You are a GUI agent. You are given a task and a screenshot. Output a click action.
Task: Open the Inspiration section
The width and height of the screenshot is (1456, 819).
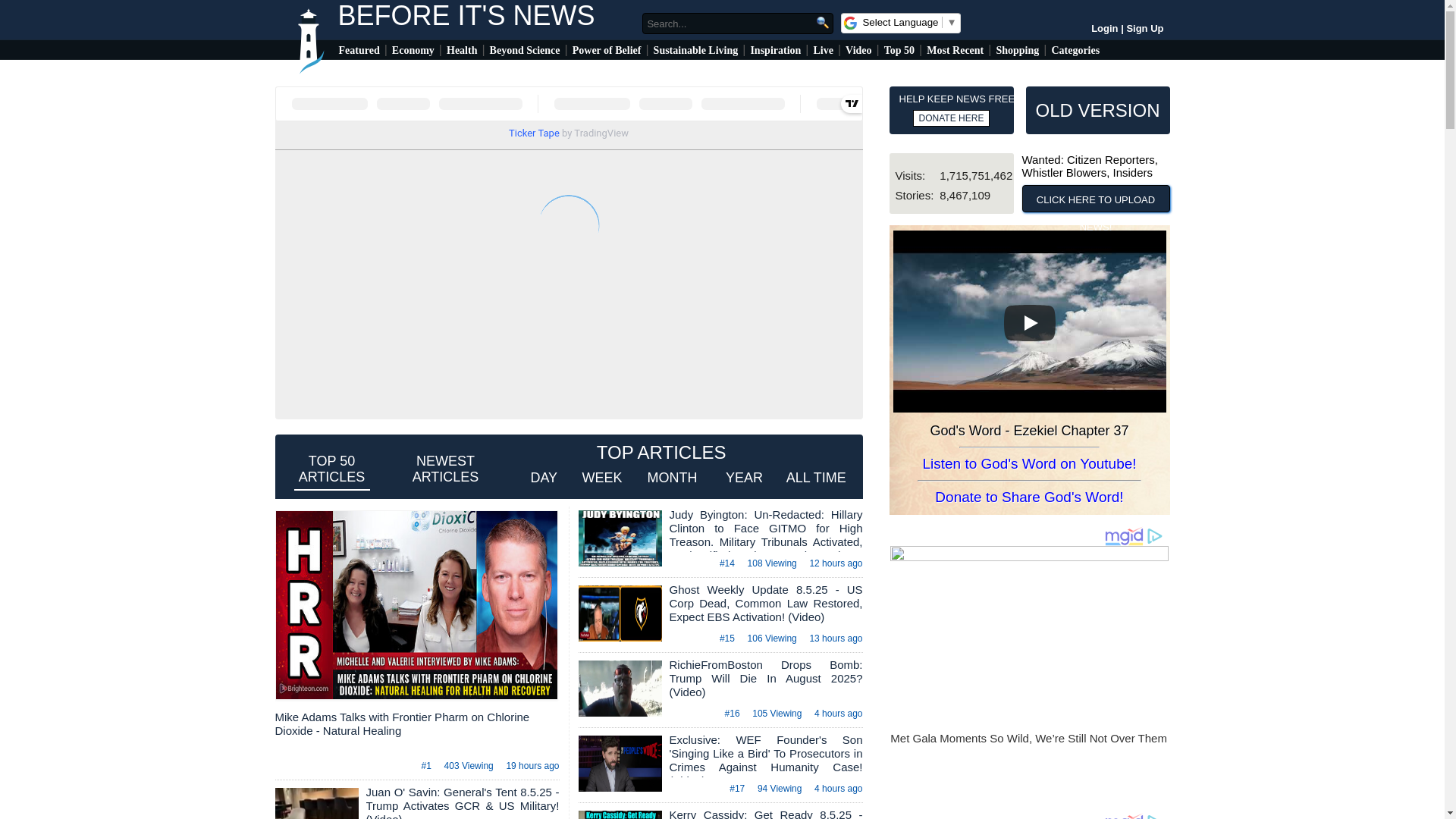click(x=775, y=50)
